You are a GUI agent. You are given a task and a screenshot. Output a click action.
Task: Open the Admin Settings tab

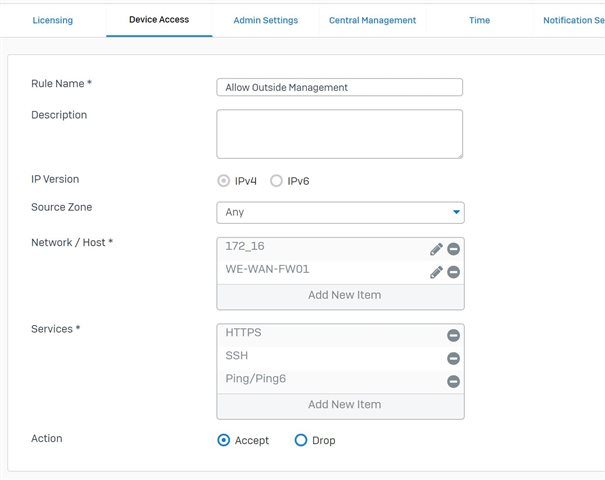click(265, 20)
